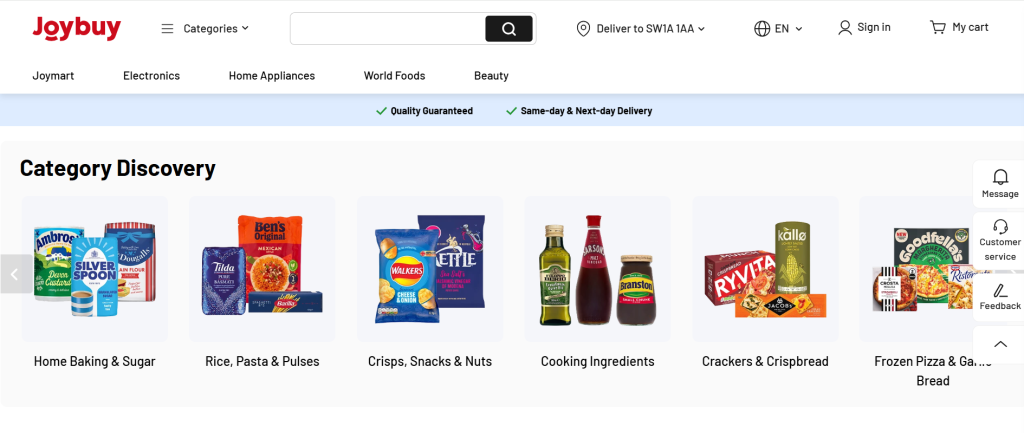Open Crisps, Snacks & Nuts category link
Image resolution: width=1024 pixels, height=433 pixels.
tap(430, 361)
